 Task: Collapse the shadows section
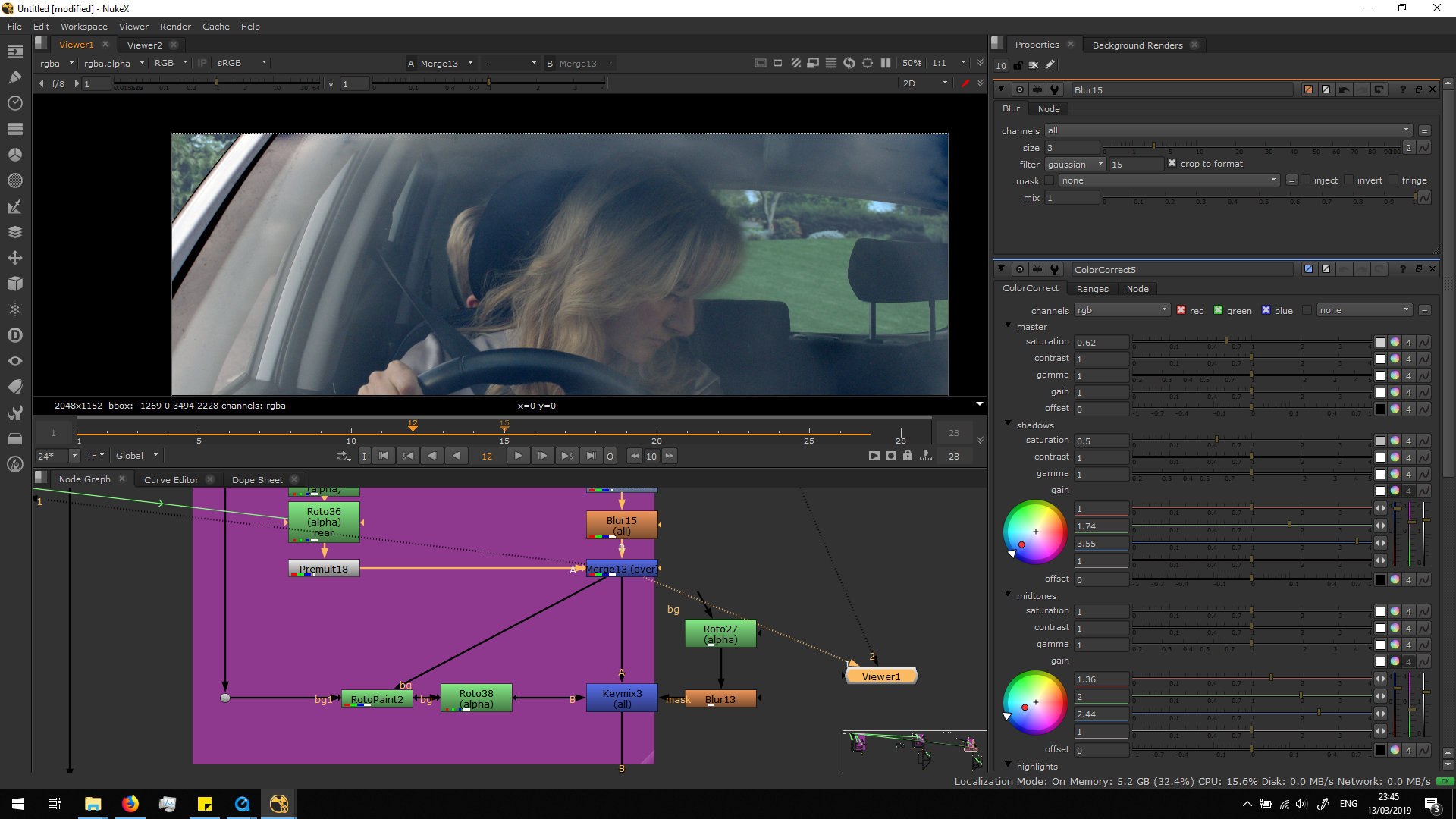coord(1008,424)
